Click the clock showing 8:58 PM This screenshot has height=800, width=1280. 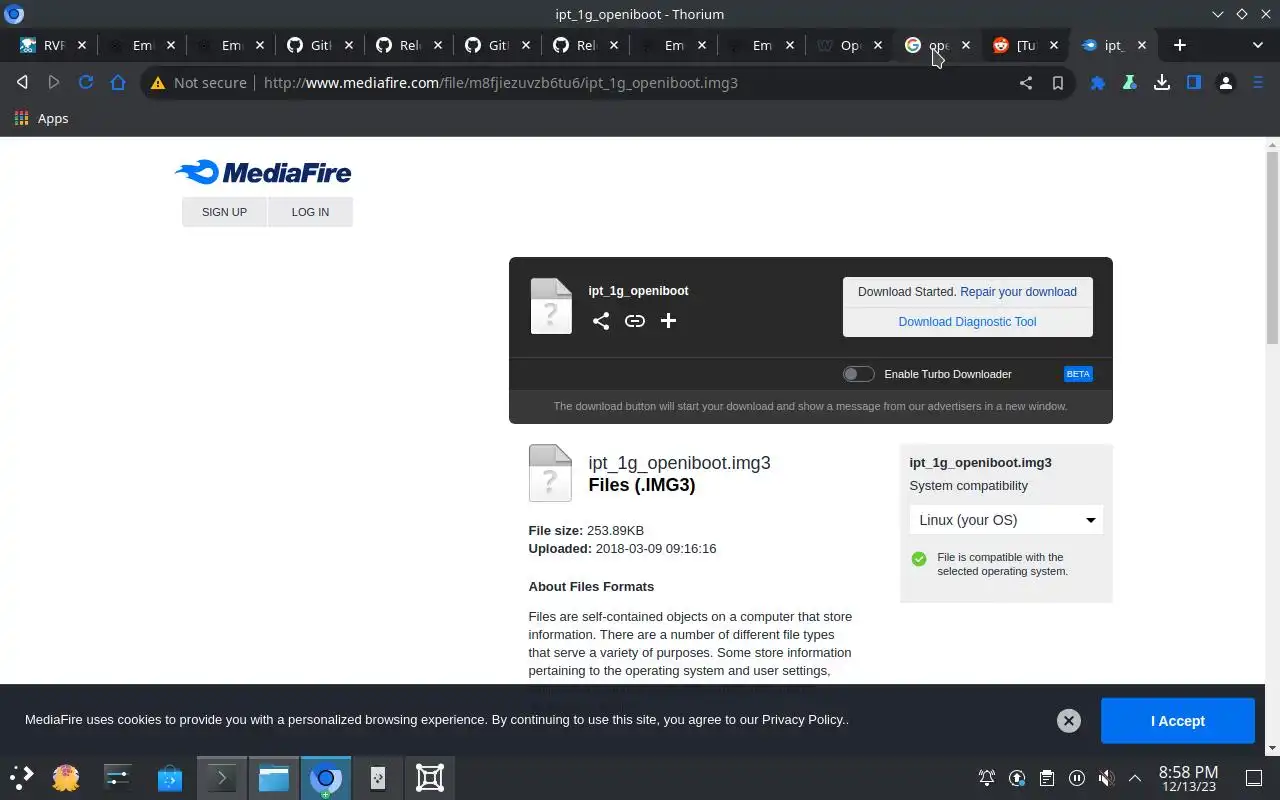pos(1188,777)
